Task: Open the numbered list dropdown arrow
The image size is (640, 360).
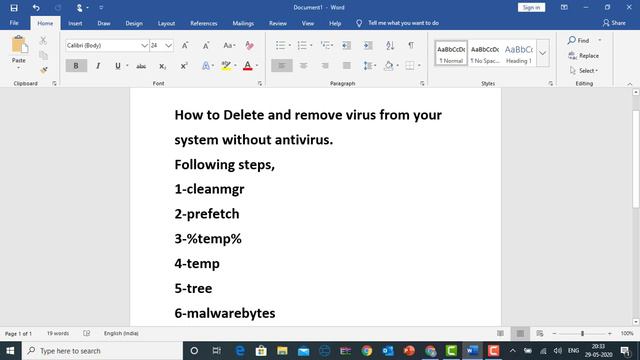Action: (x=311, y=45)
